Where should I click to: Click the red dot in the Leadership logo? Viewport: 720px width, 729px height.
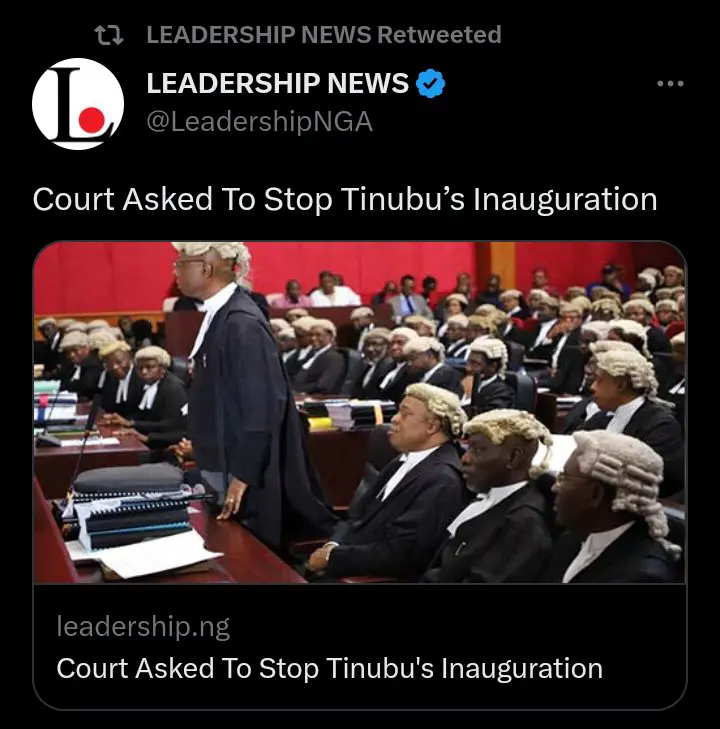(91, 120)
